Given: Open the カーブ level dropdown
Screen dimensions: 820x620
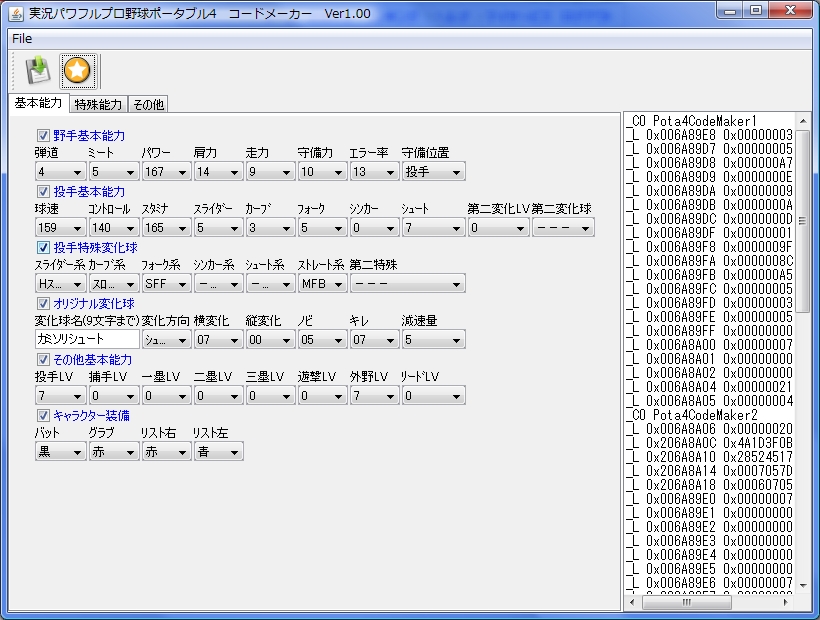Looking at the screenshot, I should coord(269,227).
